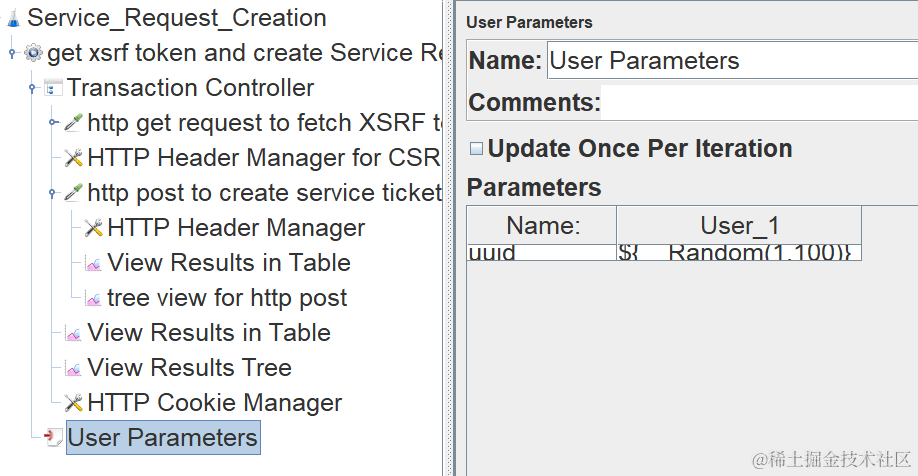The height and width of the screenshot is (476, 918).
Task: Collapse the Transaction Controller node
Action: tap(32, 88)
